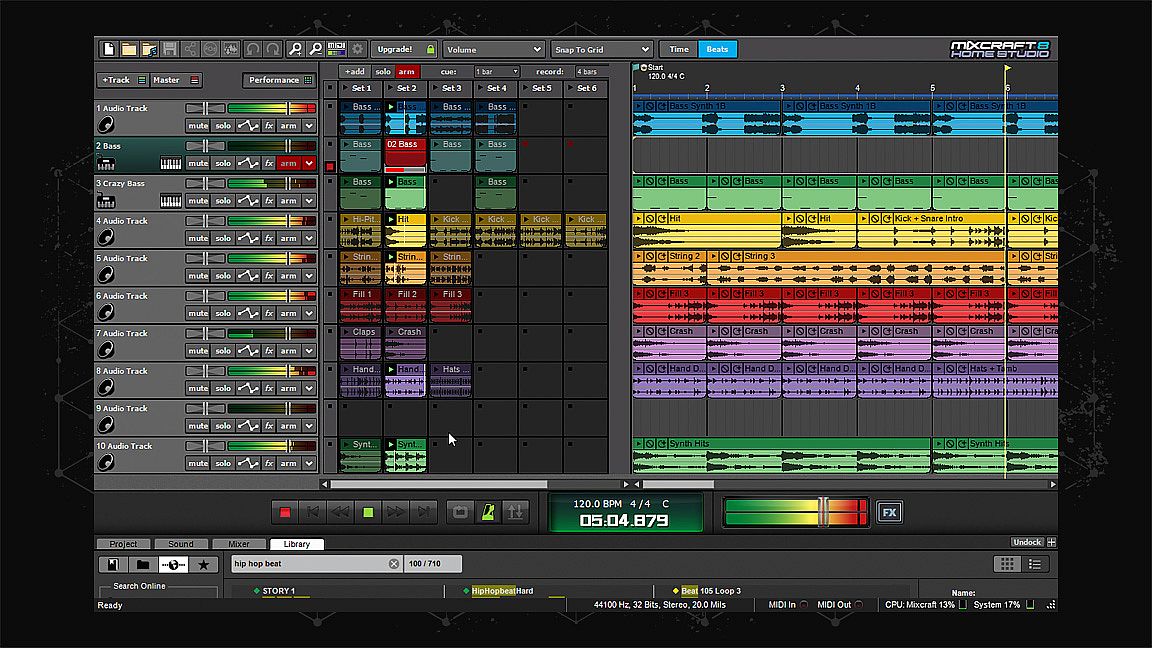1152x648 pixels.
Task: Disarm the 2 Bass track
Action: [x=288, y=163]
